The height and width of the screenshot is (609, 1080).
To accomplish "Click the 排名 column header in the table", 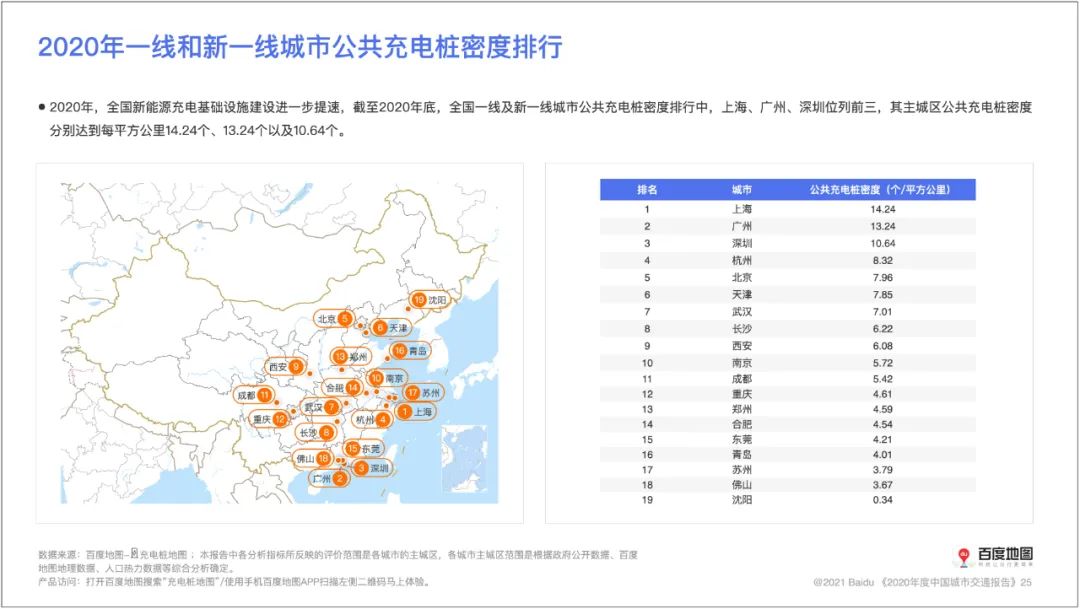I will 647,189.
